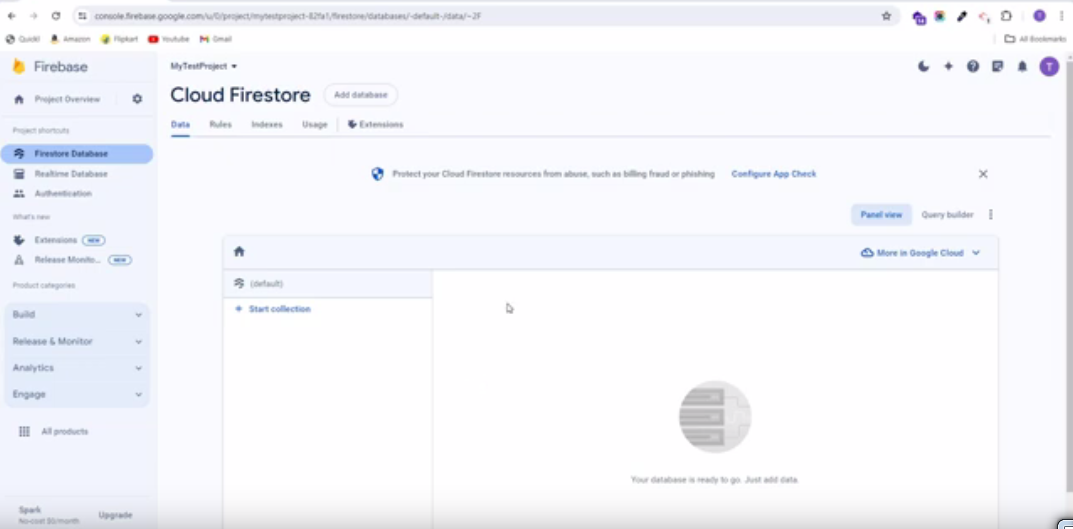Open project settings gear icon

[137, 99]
